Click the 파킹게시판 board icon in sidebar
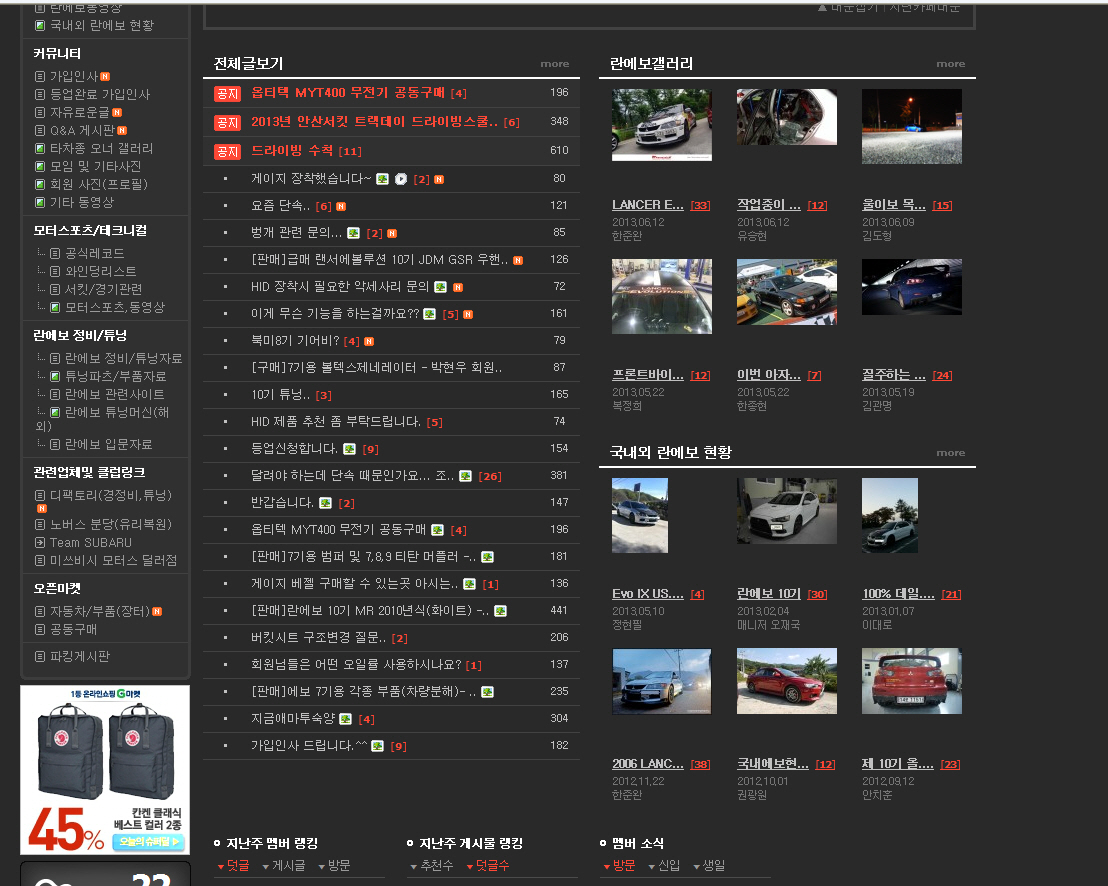The width and height of the screenshot is (1108, 886). coord(40,657)
